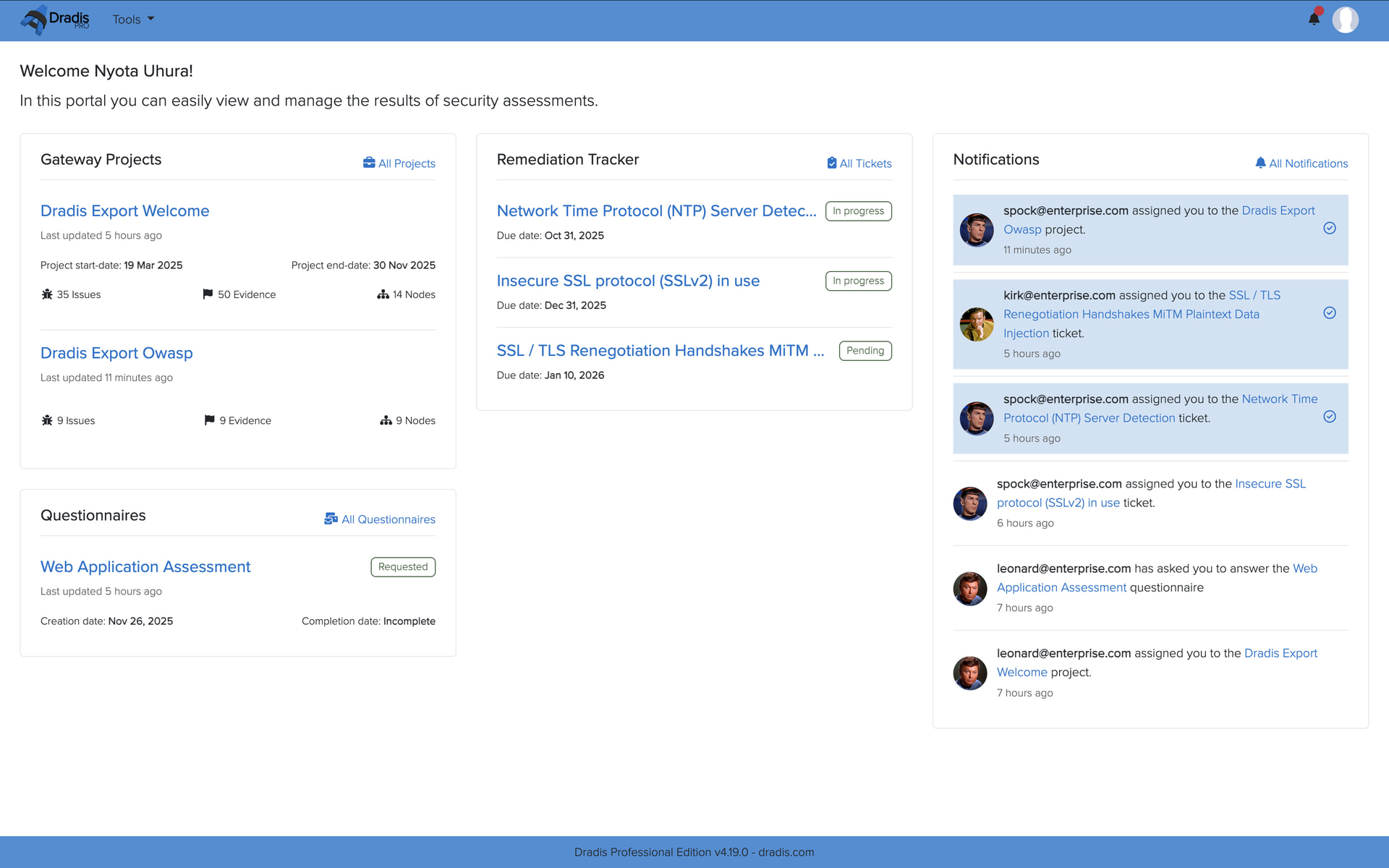Click Kirk's avatar thumbnail in notifications
Screen dimensions: 1389x868
976,324
